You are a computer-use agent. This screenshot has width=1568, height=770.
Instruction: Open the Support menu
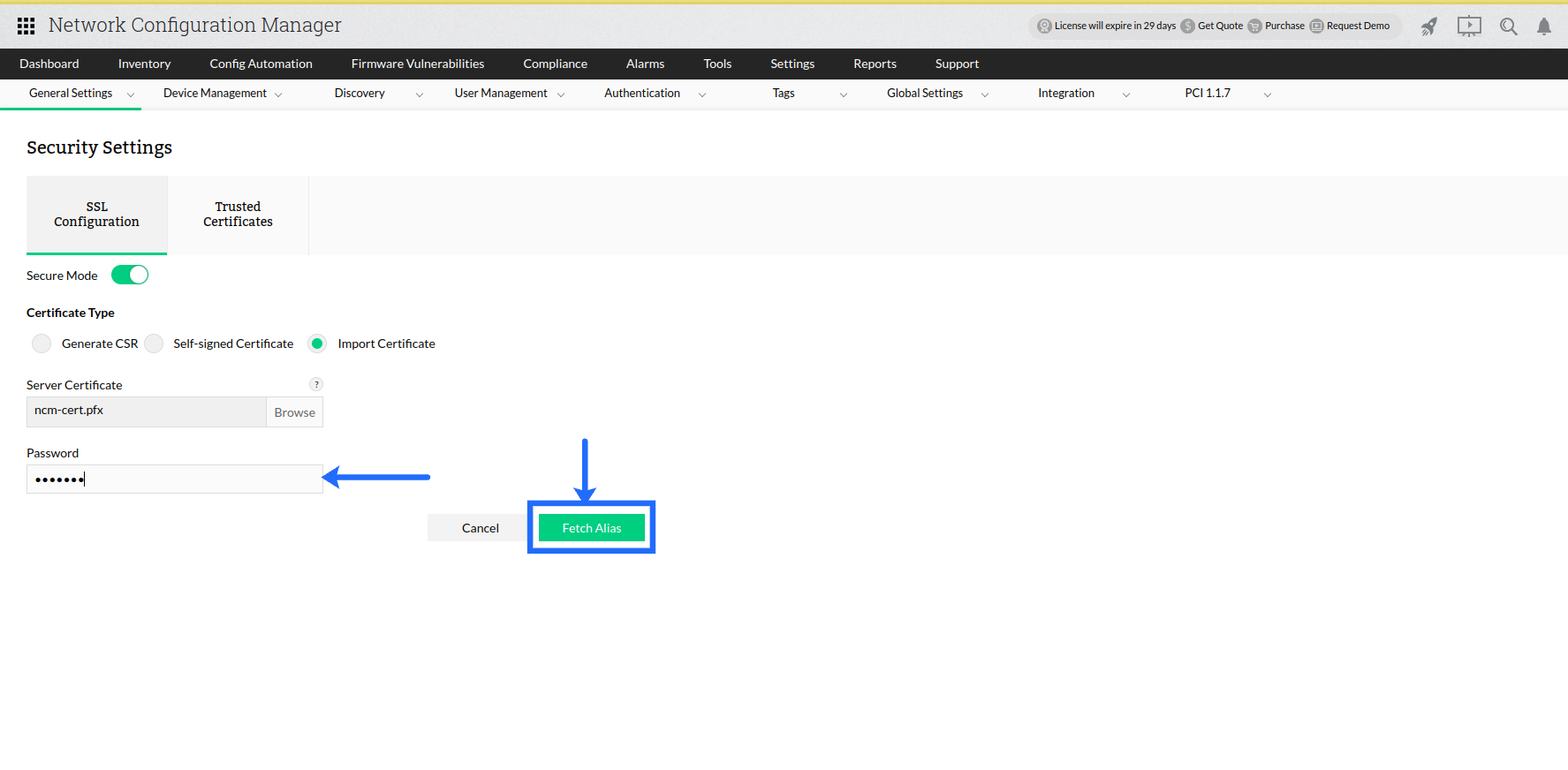pos(957,64)
